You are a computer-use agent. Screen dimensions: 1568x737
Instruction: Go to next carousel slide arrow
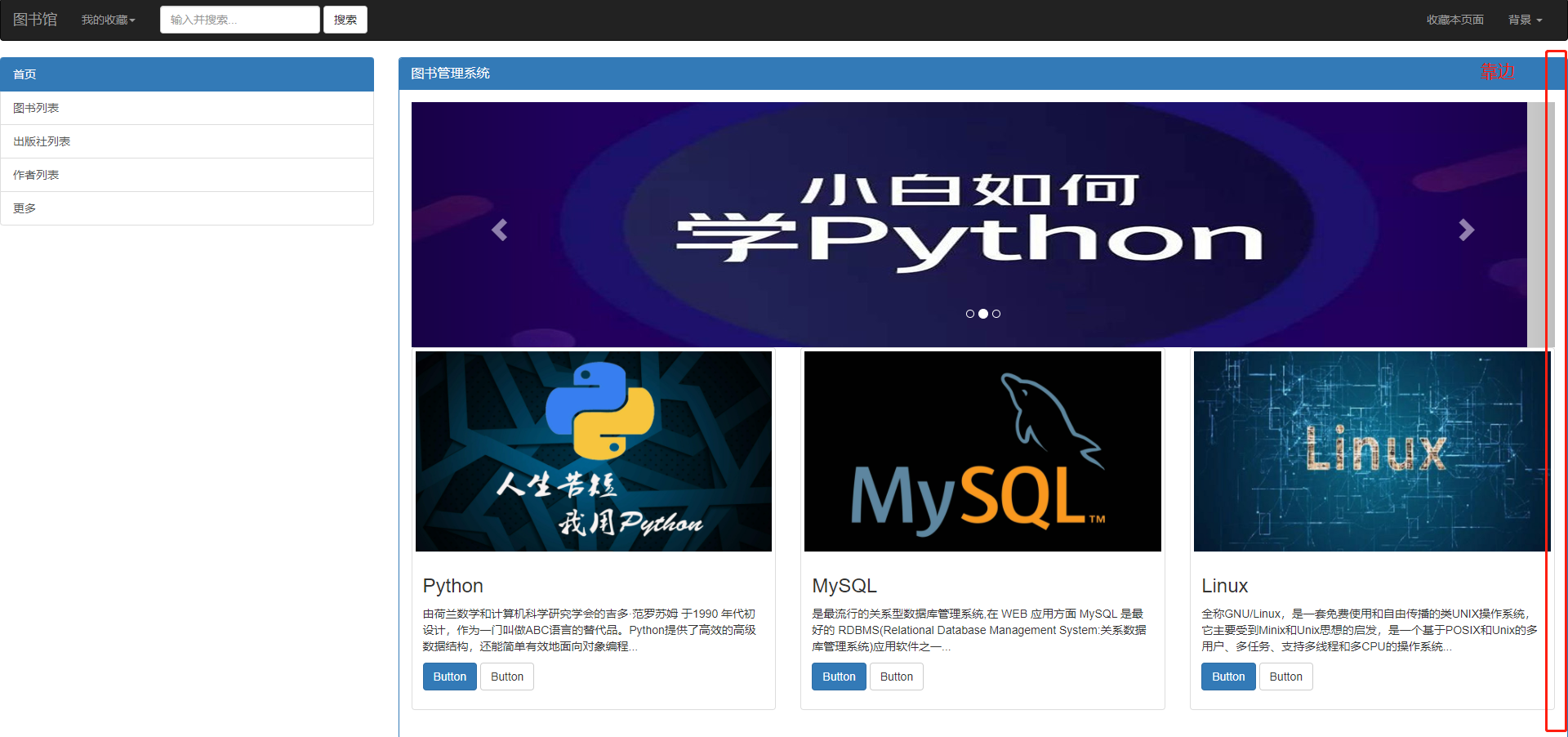tap(1467, 230)
